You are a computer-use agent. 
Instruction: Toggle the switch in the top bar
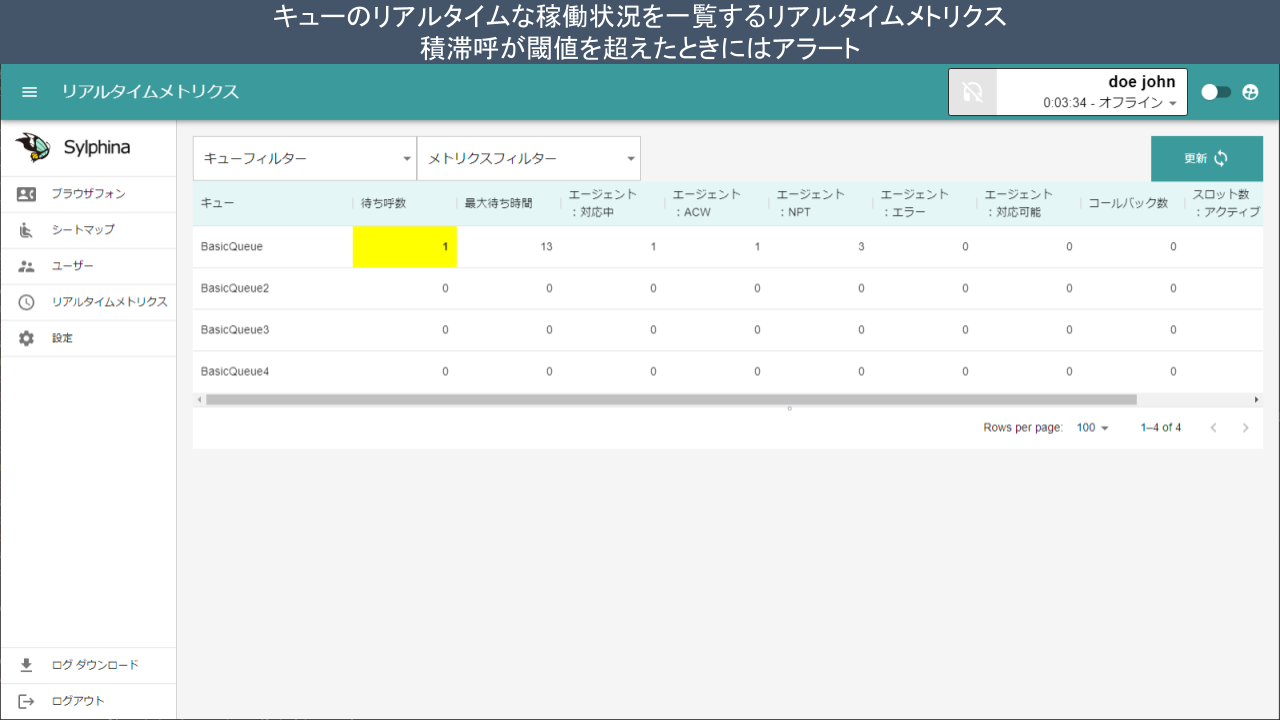pos(1216,92)
